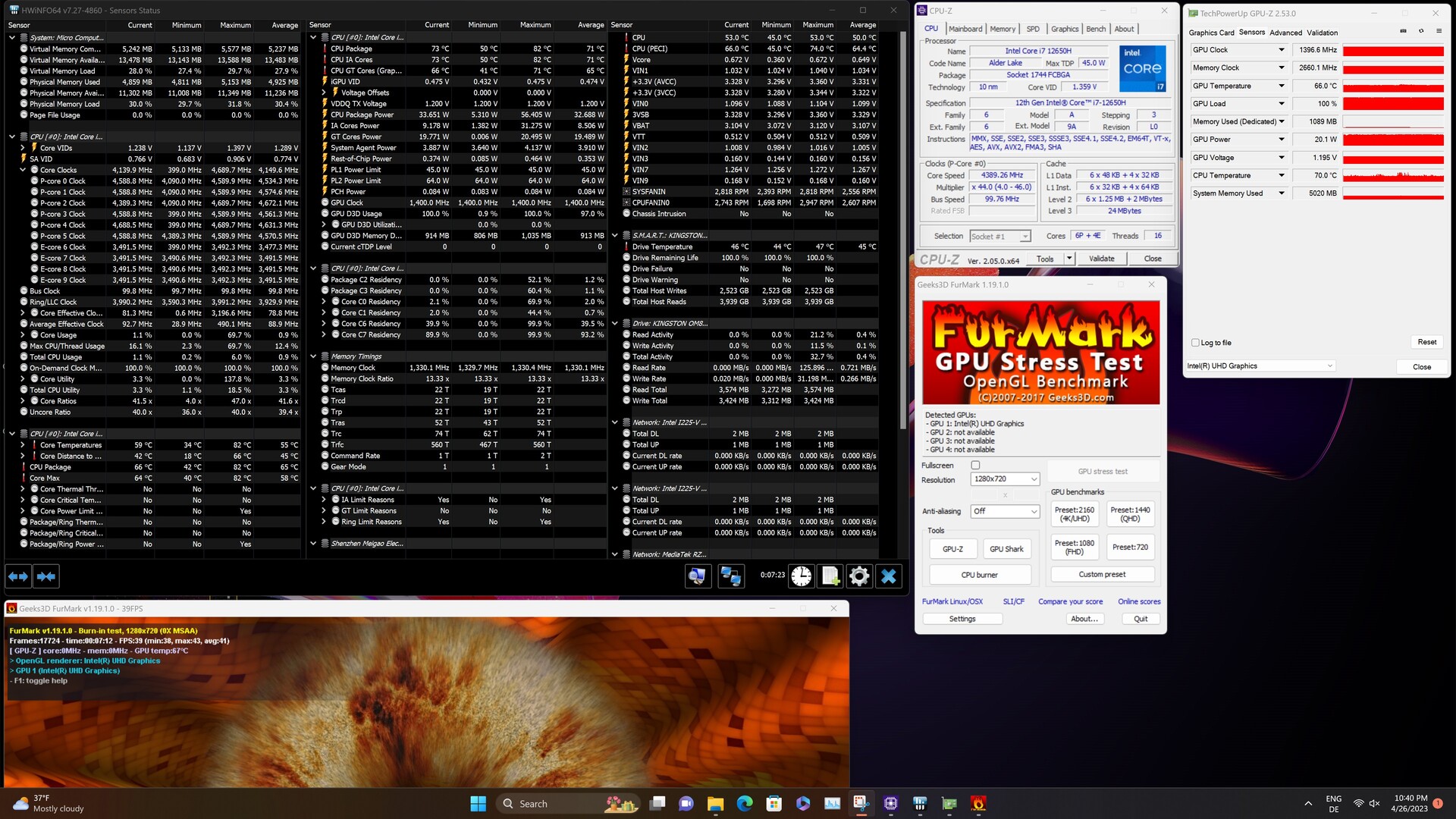The width and height of the screenshot is (1456, 819).
Task: Switch to GPU-Z taskbar icon
Action: (x=949, y=804)
